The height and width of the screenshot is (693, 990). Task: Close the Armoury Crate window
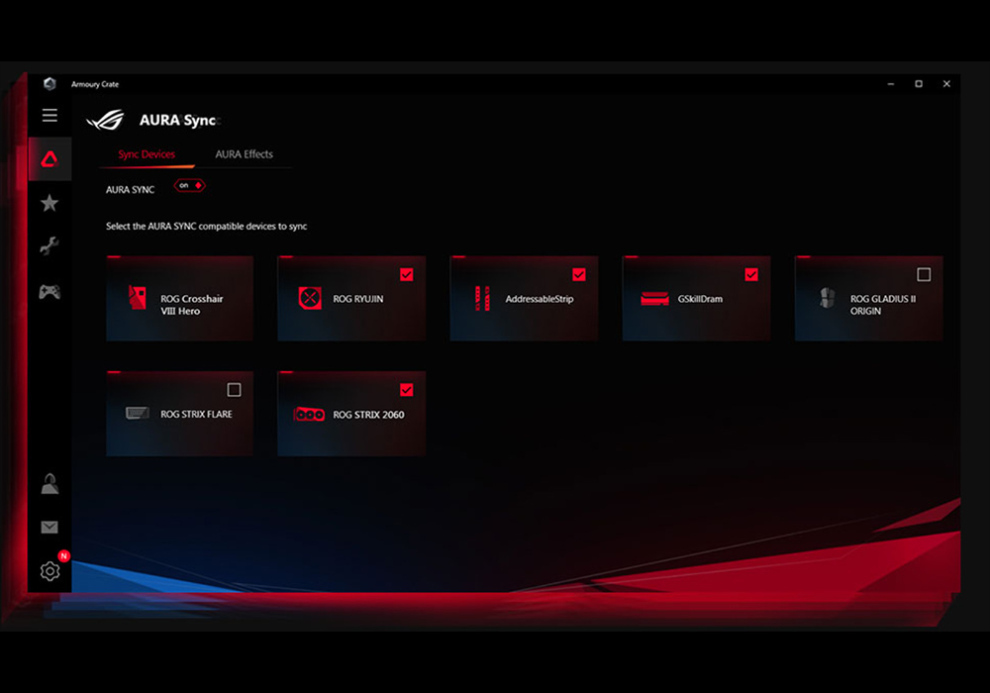[946, 84]
